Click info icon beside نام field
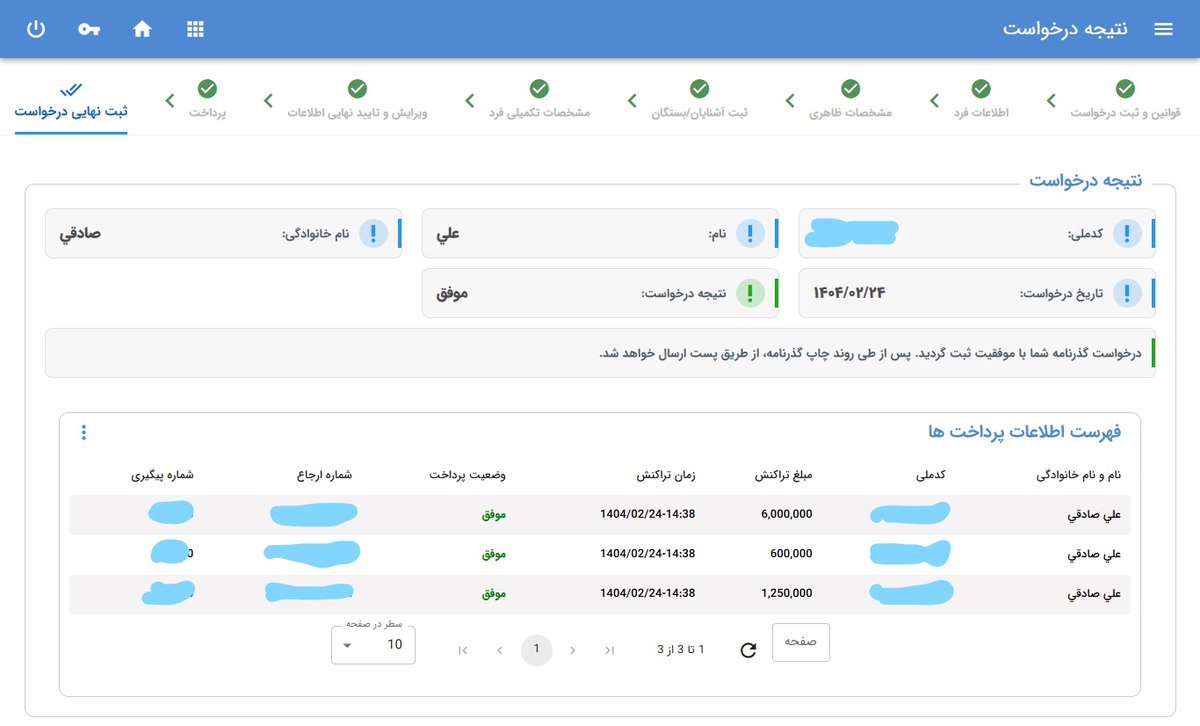 pyautogui.click(x=750, y=234)
